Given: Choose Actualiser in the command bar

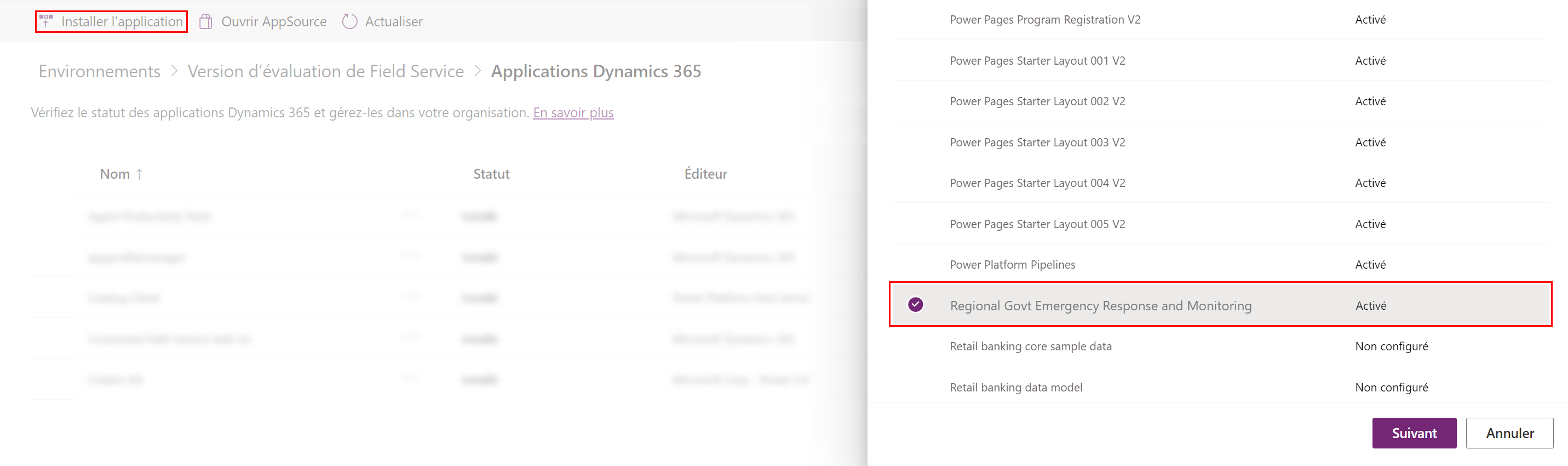Looking at the screenshot, I should [x=382, y=21].
